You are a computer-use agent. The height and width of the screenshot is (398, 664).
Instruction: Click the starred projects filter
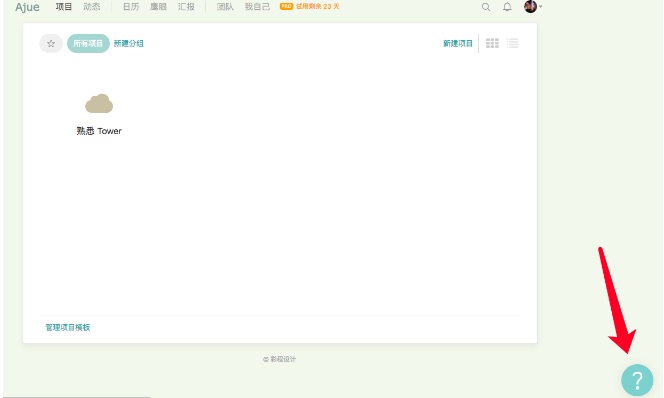tap(51, 43)
